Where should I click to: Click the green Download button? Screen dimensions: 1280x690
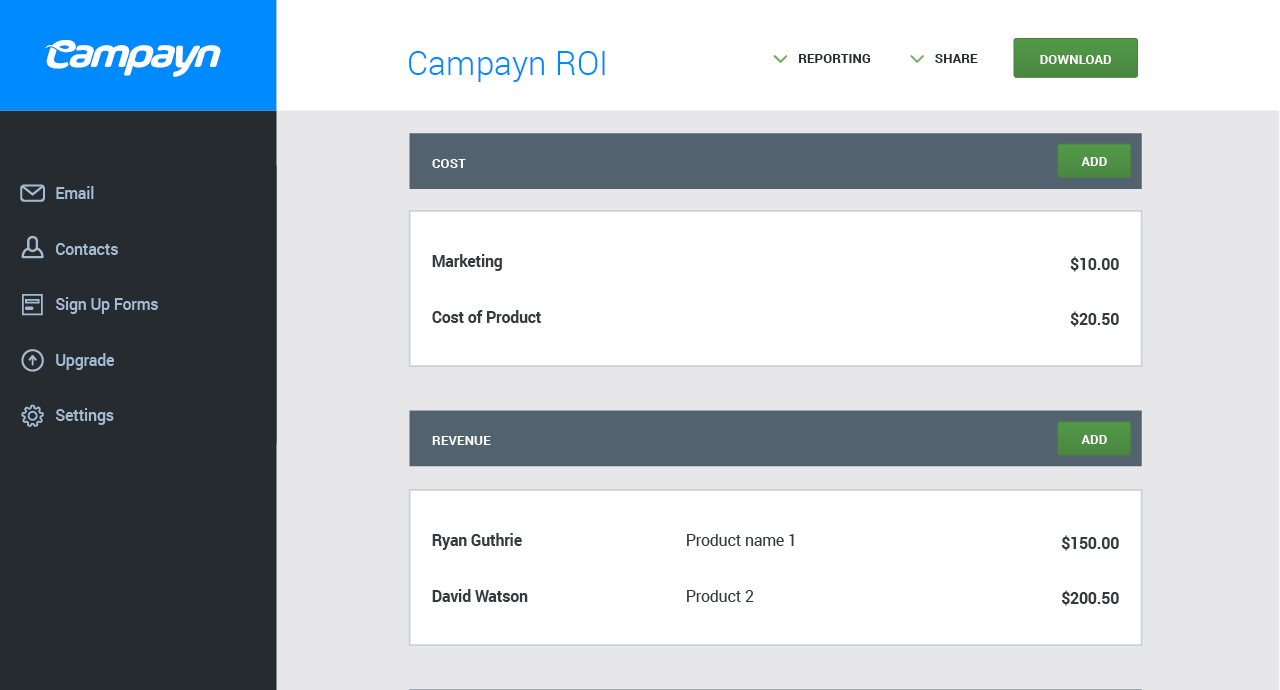coord(1075,58)
